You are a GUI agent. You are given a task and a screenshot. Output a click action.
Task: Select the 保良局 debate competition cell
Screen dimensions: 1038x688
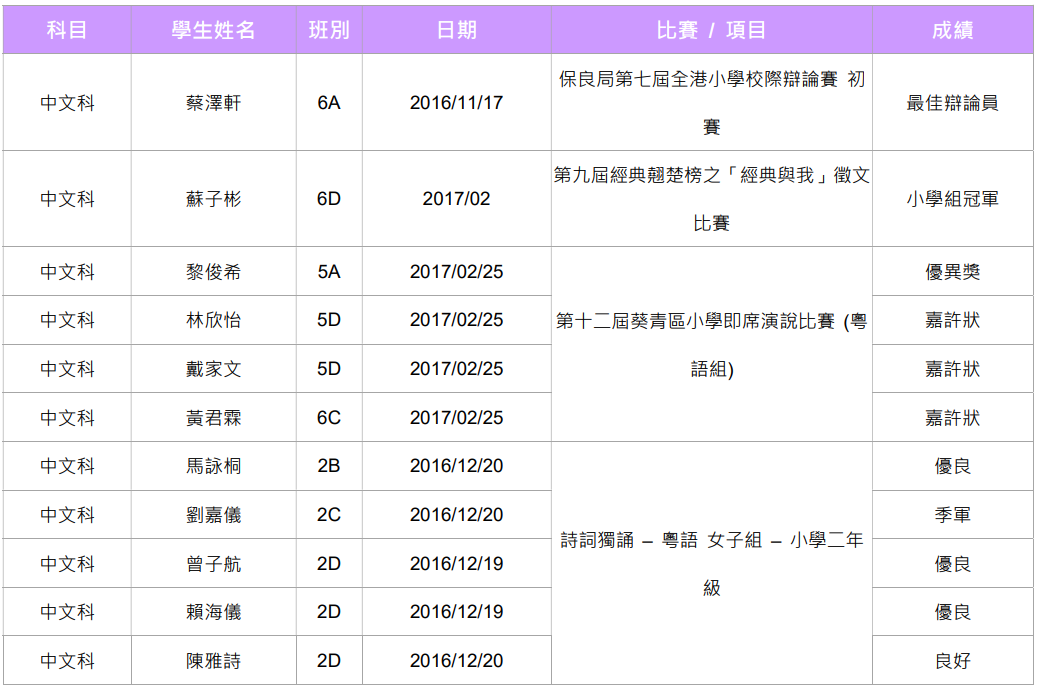coord(711,103)
